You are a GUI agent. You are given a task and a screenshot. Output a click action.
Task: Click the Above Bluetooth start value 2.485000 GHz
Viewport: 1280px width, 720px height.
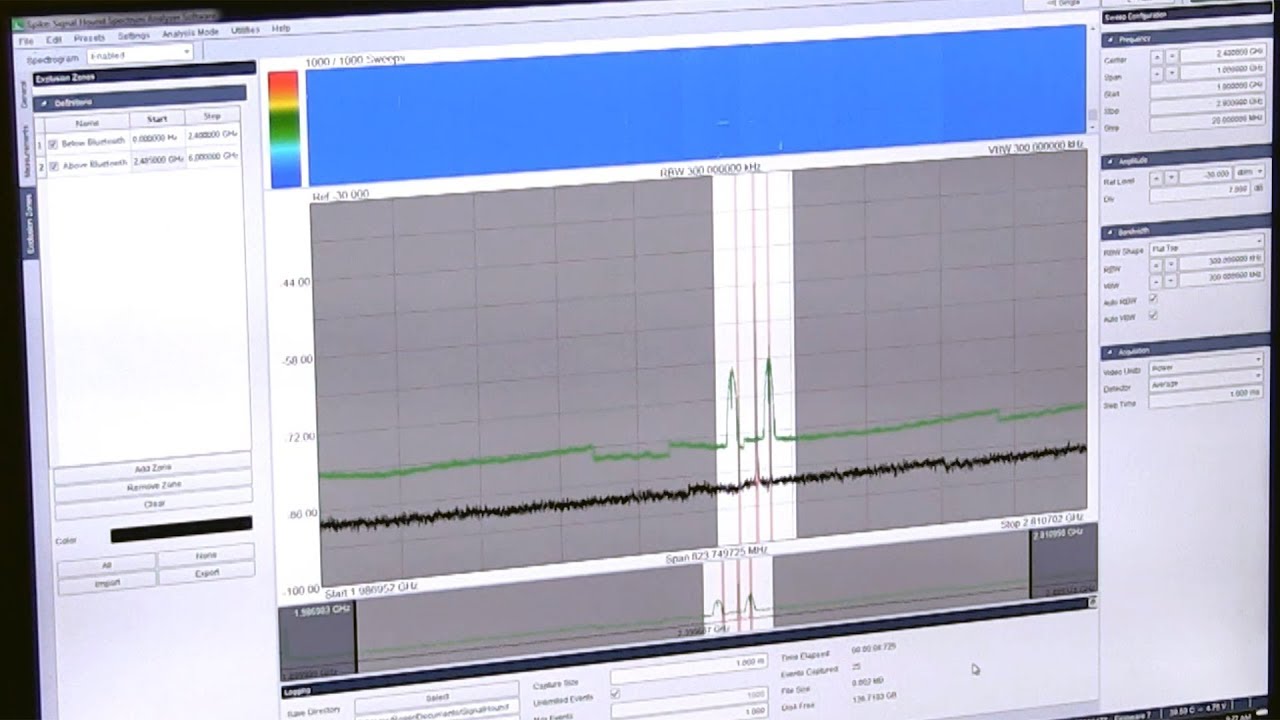[x=157, y=160]
